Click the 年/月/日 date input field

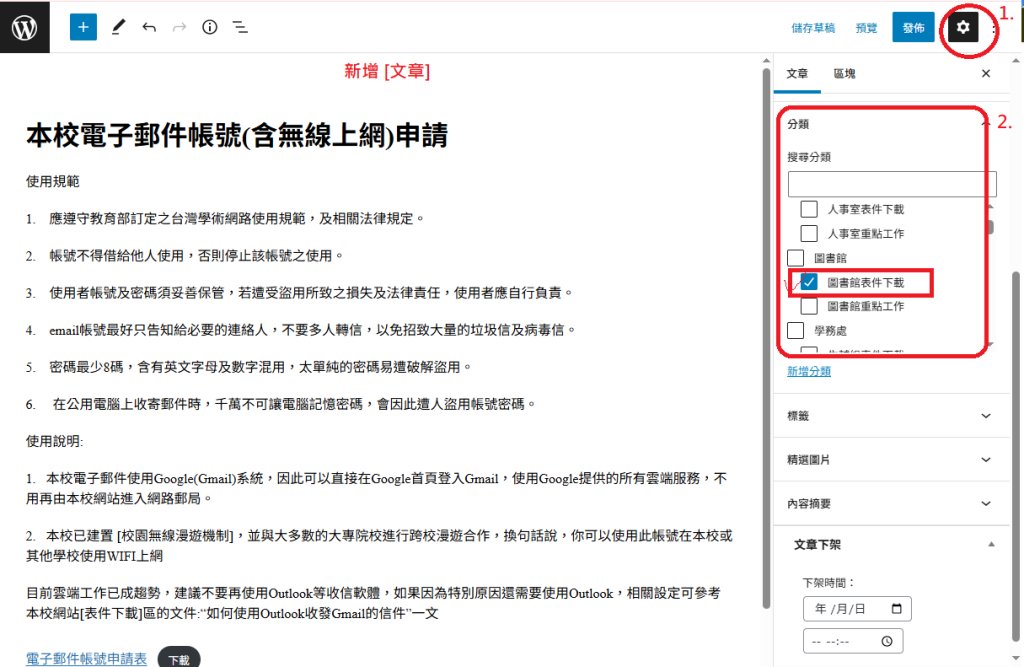(x=857, y=608)
